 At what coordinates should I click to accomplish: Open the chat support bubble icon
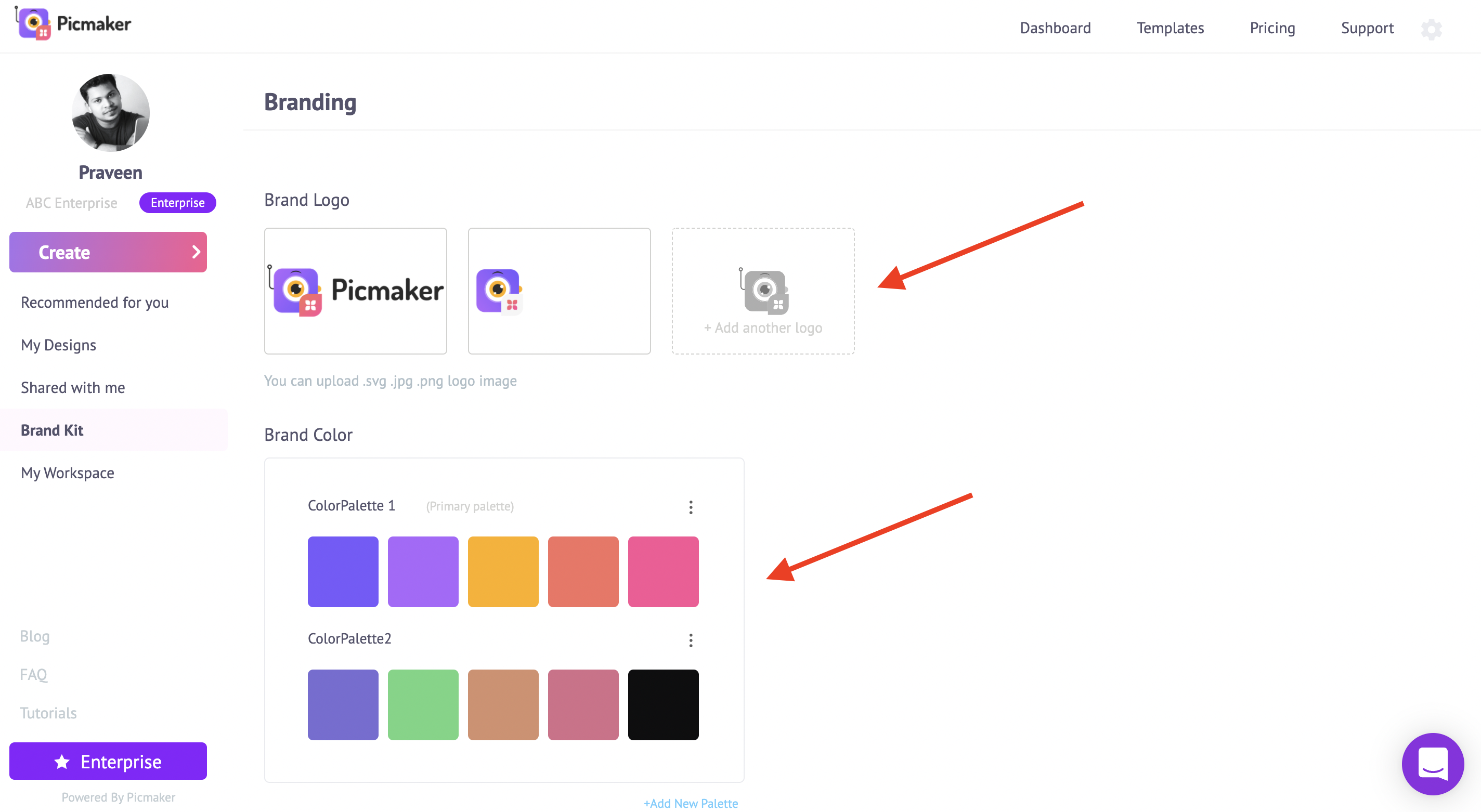pos(1432,763)
